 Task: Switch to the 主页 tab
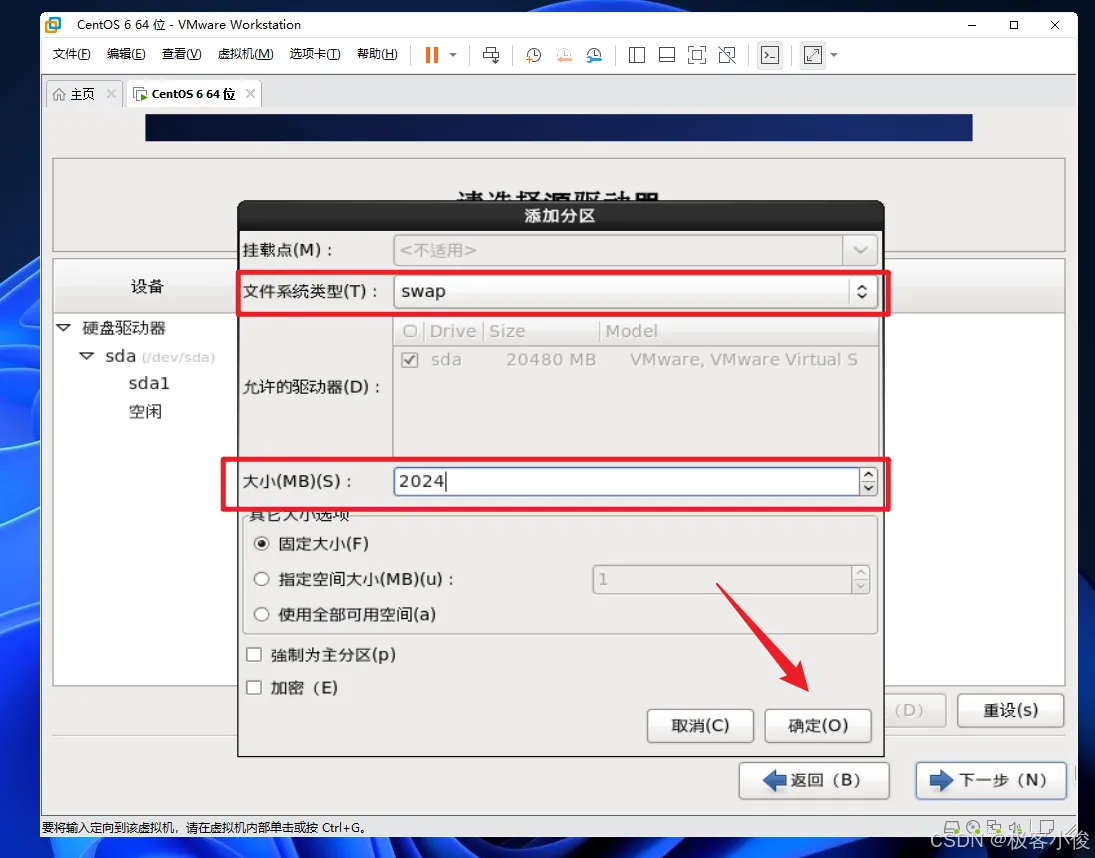[x=82, y=94]
